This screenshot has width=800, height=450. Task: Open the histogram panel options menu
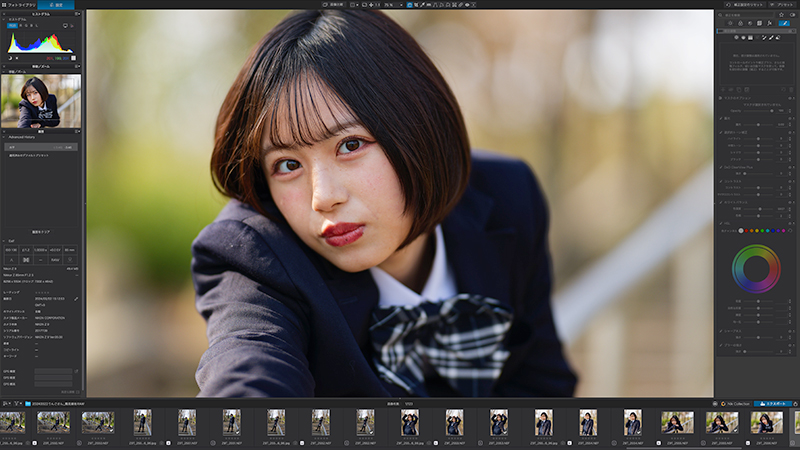coord(77,14)
